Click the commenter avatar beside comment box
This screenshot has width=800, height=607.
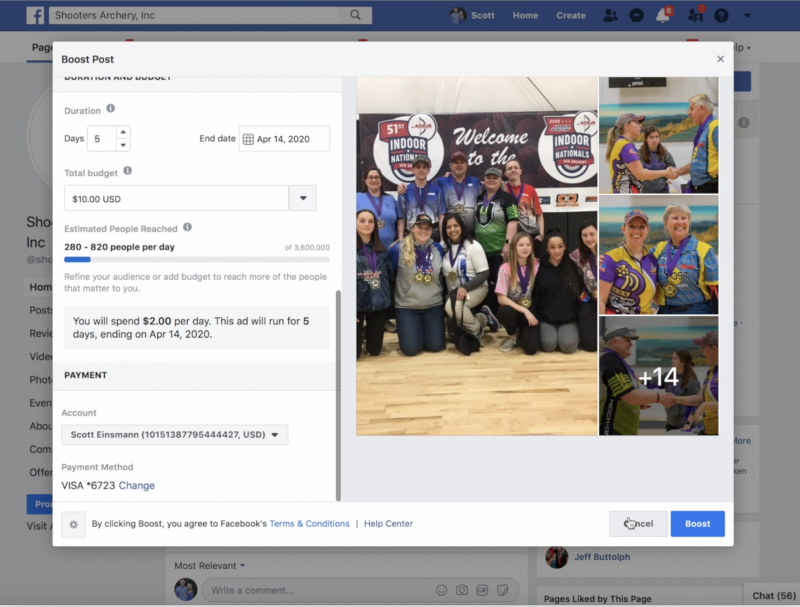[x=186, y=590]
